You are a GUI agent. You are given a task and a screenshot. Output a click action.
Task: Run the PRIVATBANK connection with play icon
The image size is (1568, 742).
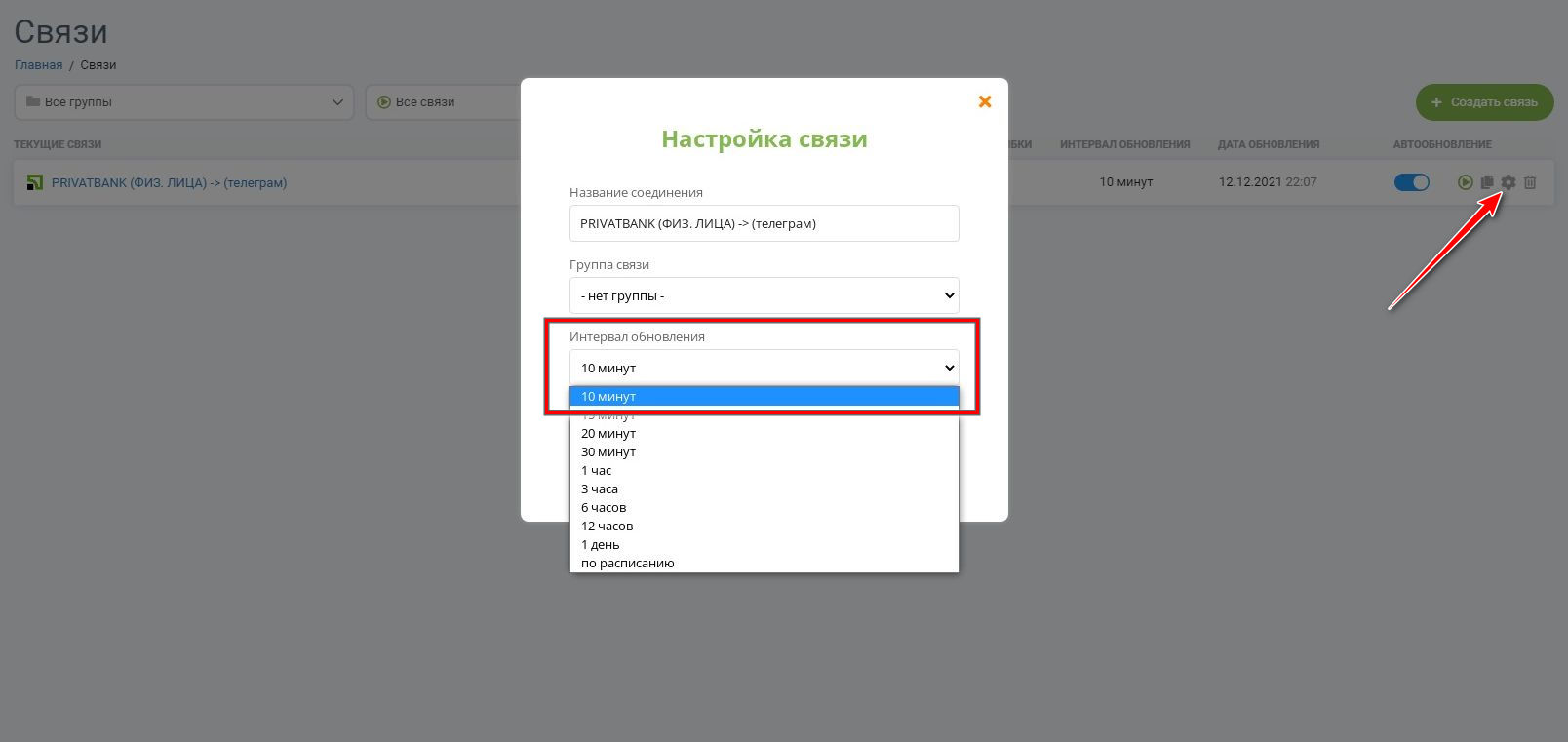coord(1465,182)
